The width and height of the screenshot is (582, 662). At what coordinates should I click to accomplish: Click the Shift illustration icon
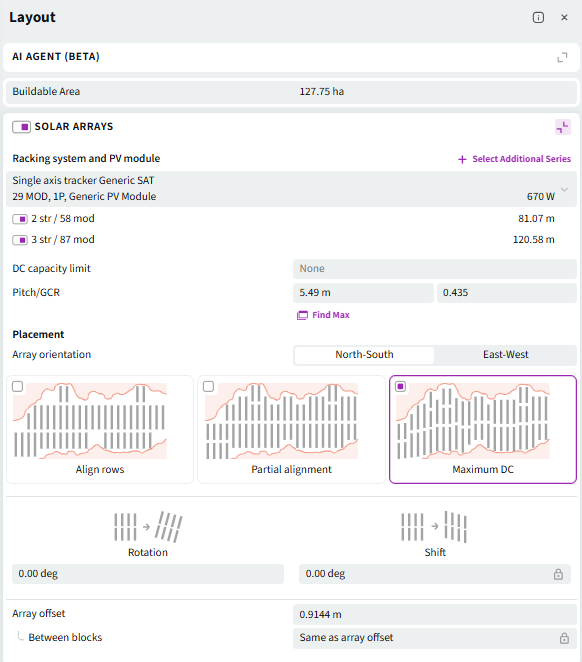(434, 527)
